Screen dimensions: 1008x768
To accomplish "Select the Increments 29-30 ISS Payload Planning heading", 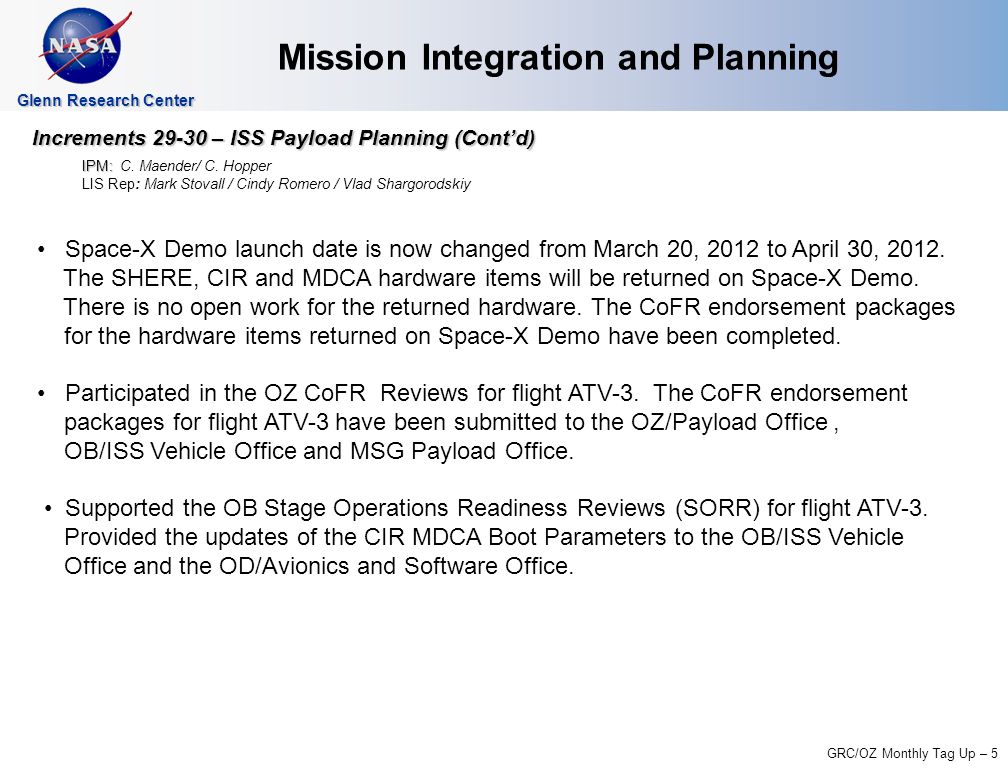I will pos(284,138).
